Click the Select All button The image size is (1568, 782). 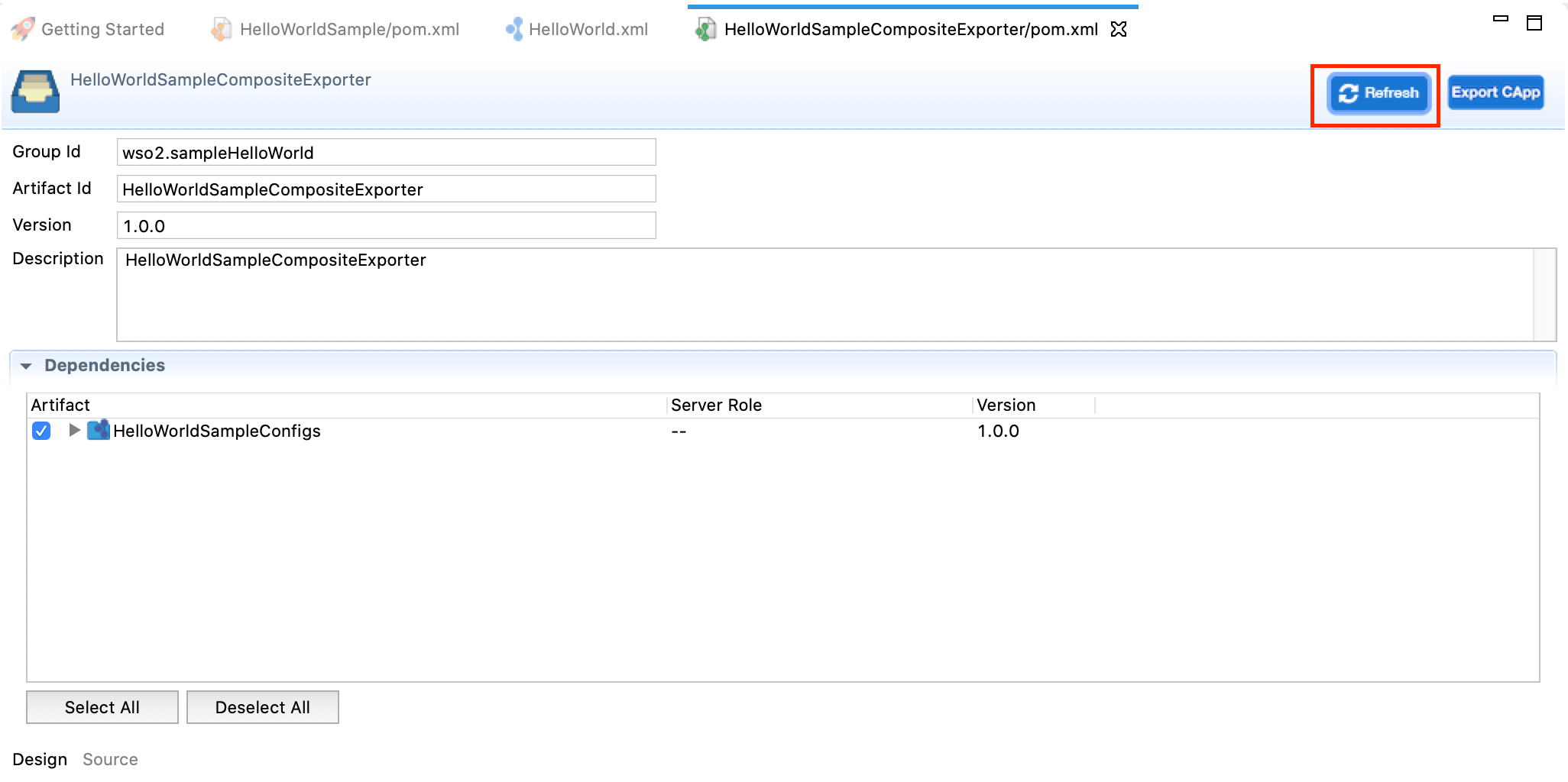pyautogui.click(x=102, y=707)
